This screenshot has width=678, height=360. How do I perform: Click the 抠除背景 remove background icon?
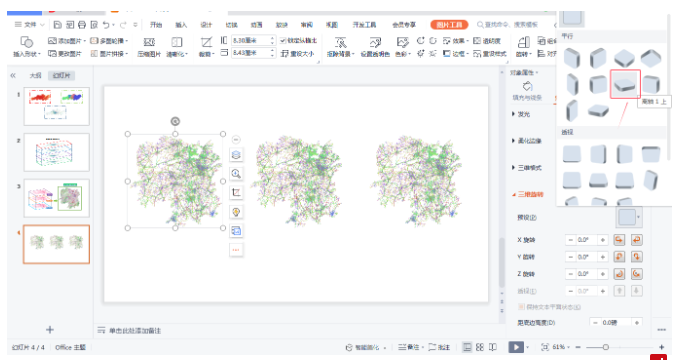point(340,47)
